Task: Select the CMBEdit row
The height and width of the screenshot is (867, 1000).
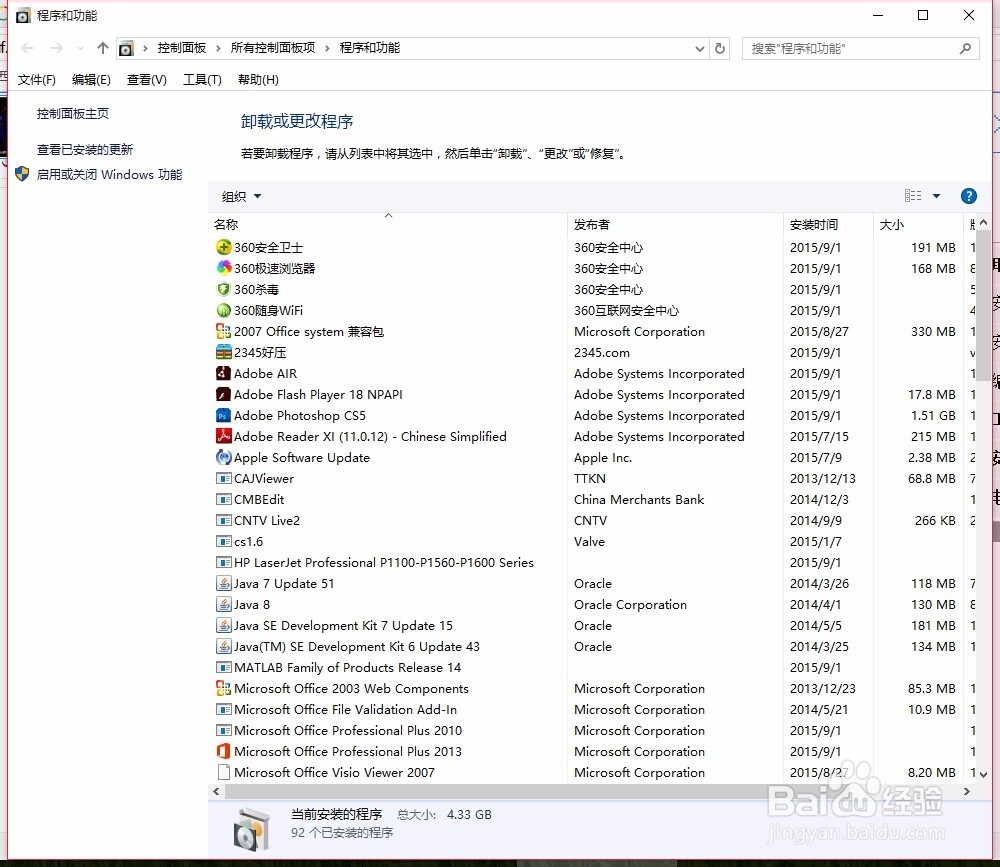Action: (593, 500)
